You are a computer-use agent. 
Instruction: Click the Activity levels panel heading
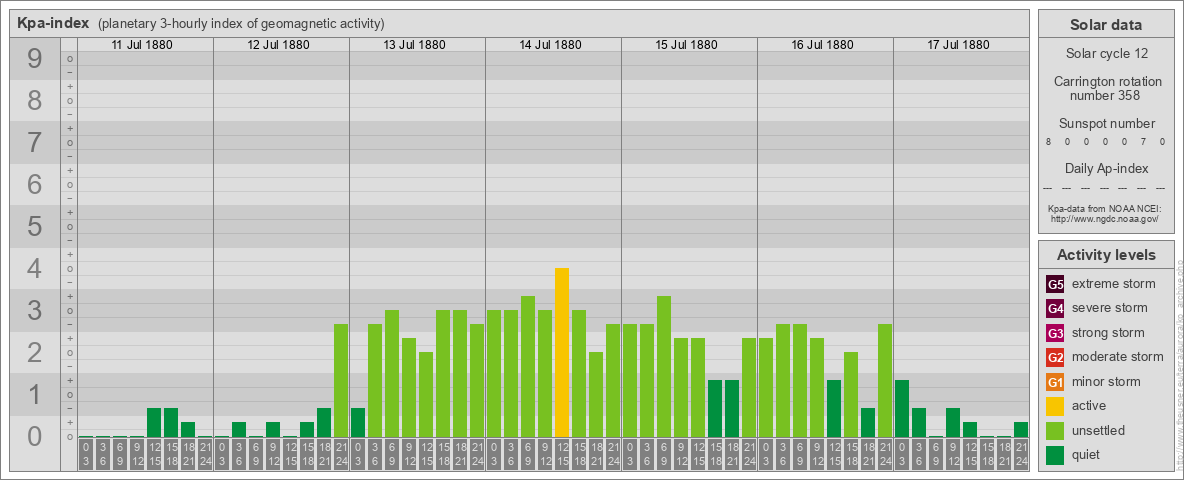[x=1105, y=255]
